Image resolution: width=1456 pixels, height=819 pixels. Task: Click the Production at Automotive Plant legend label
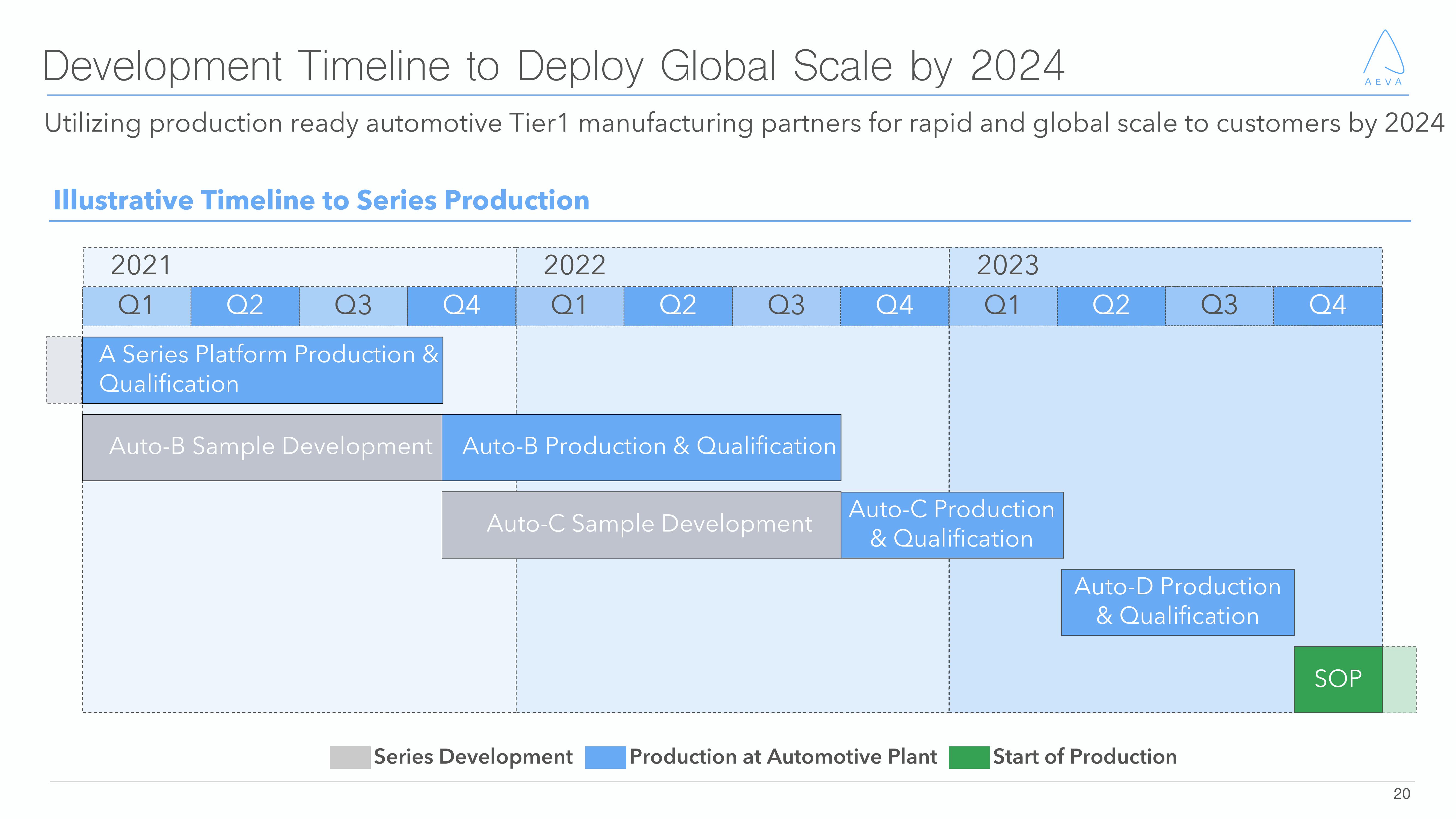click(x=783, y=757)
